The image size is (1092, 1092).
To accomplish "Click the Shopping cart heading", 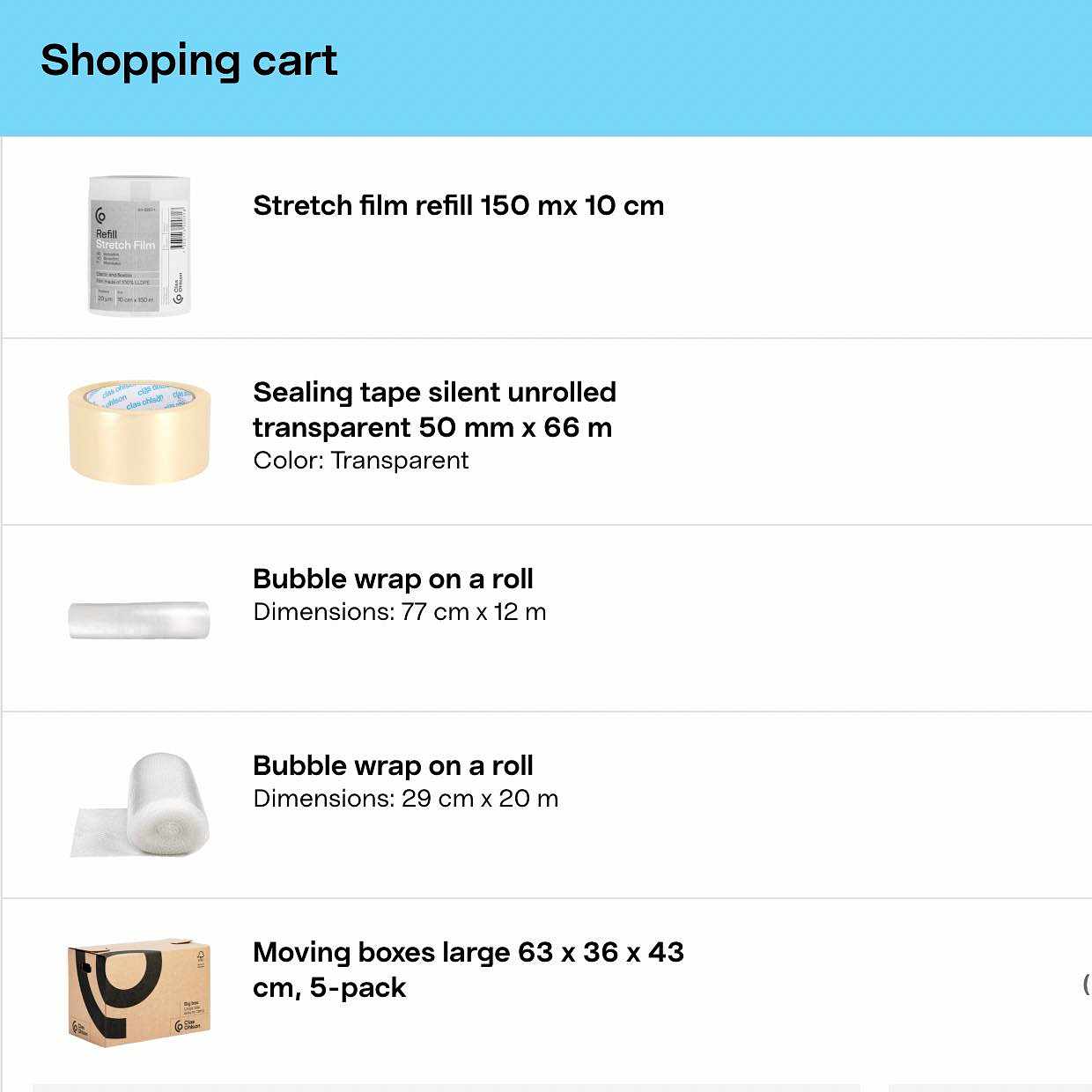I will click(188, 61).
